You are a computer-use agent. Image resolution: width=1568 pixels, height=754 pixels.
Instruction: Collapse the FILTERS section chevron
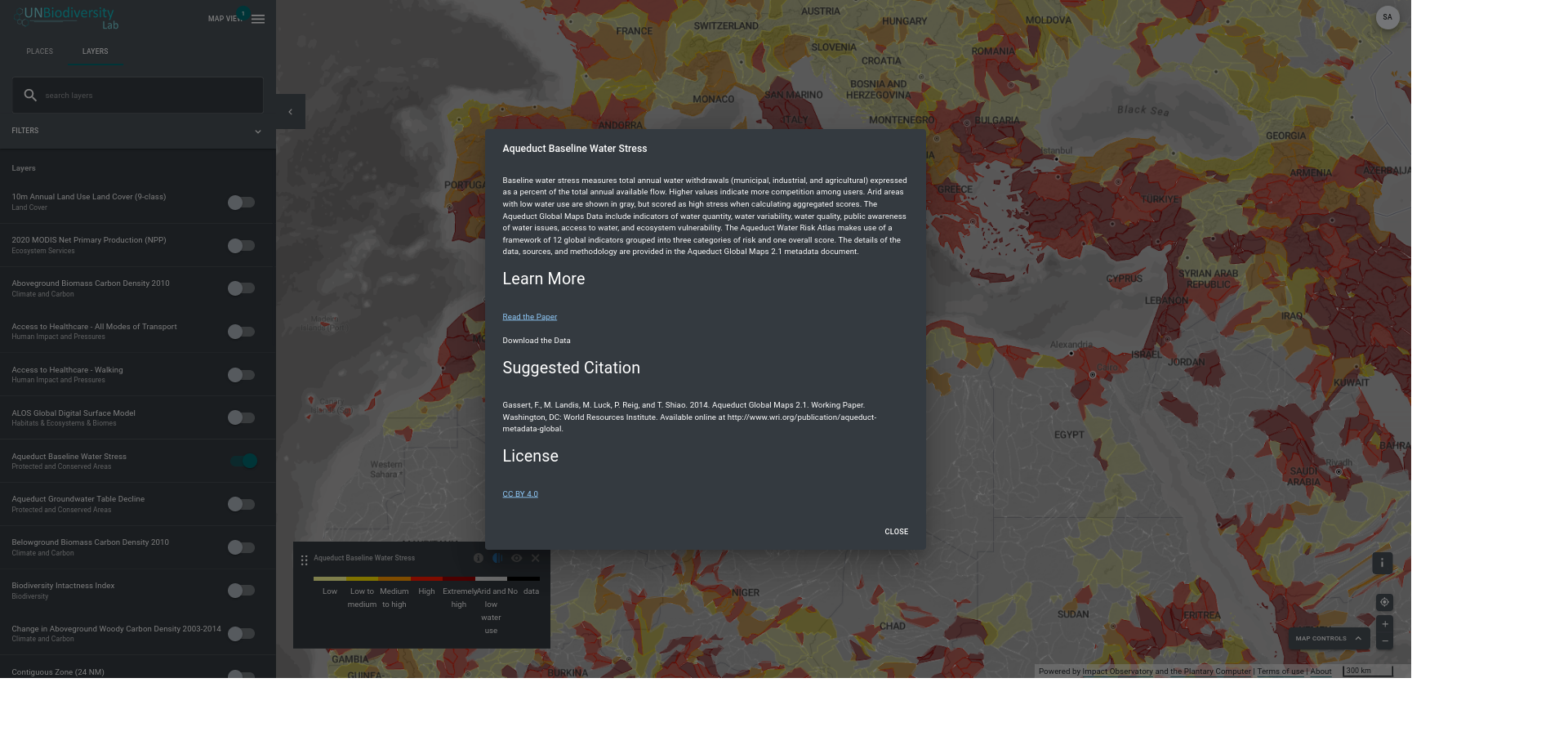click(258, 131)
